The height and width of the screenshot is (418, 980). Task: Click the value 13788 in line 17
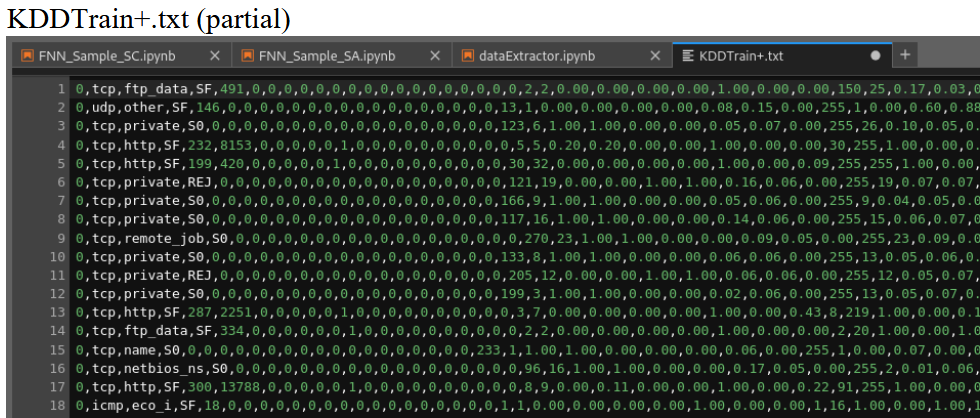[240, 388]
